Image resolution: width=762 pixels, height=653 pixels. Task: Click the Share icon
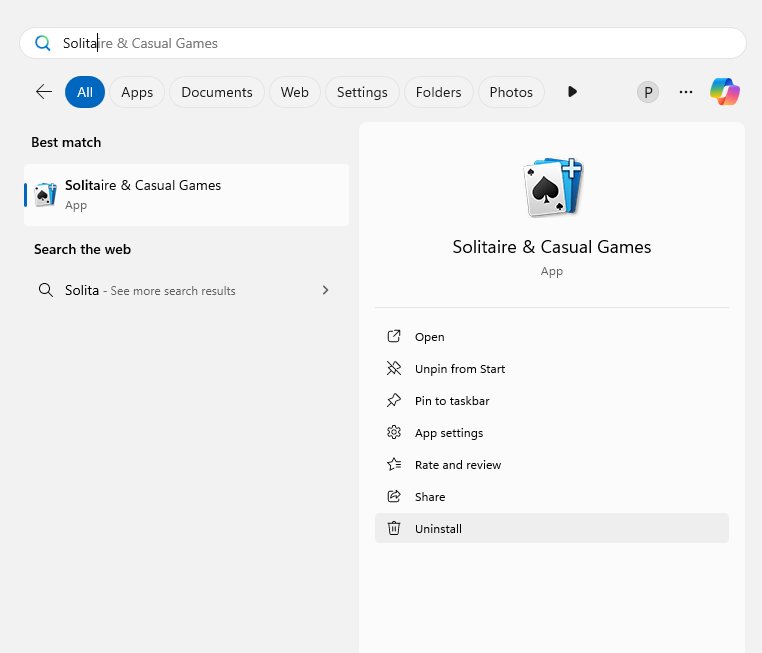394,497
